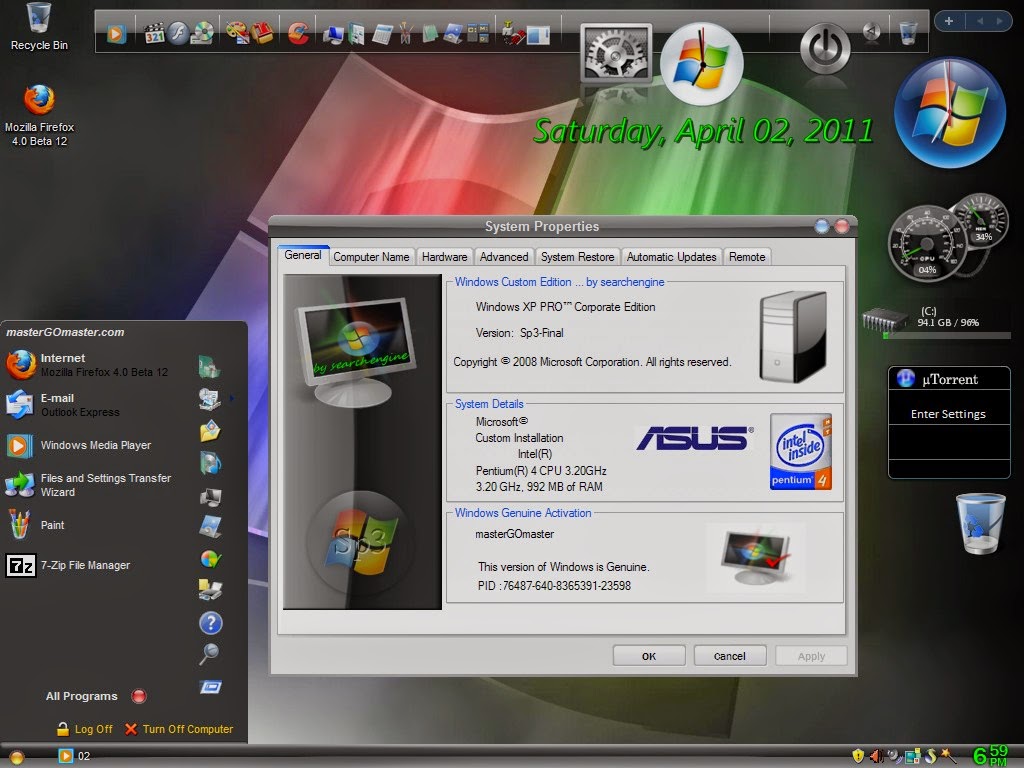Click Turn Off Computer in Start menu

(x=179, y=729)
